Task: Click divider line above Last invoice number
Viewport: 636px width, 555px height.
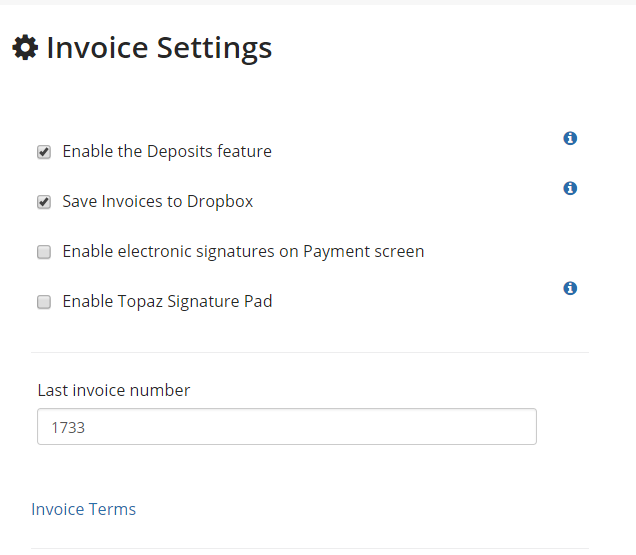Action: click(x=310, y=353)
